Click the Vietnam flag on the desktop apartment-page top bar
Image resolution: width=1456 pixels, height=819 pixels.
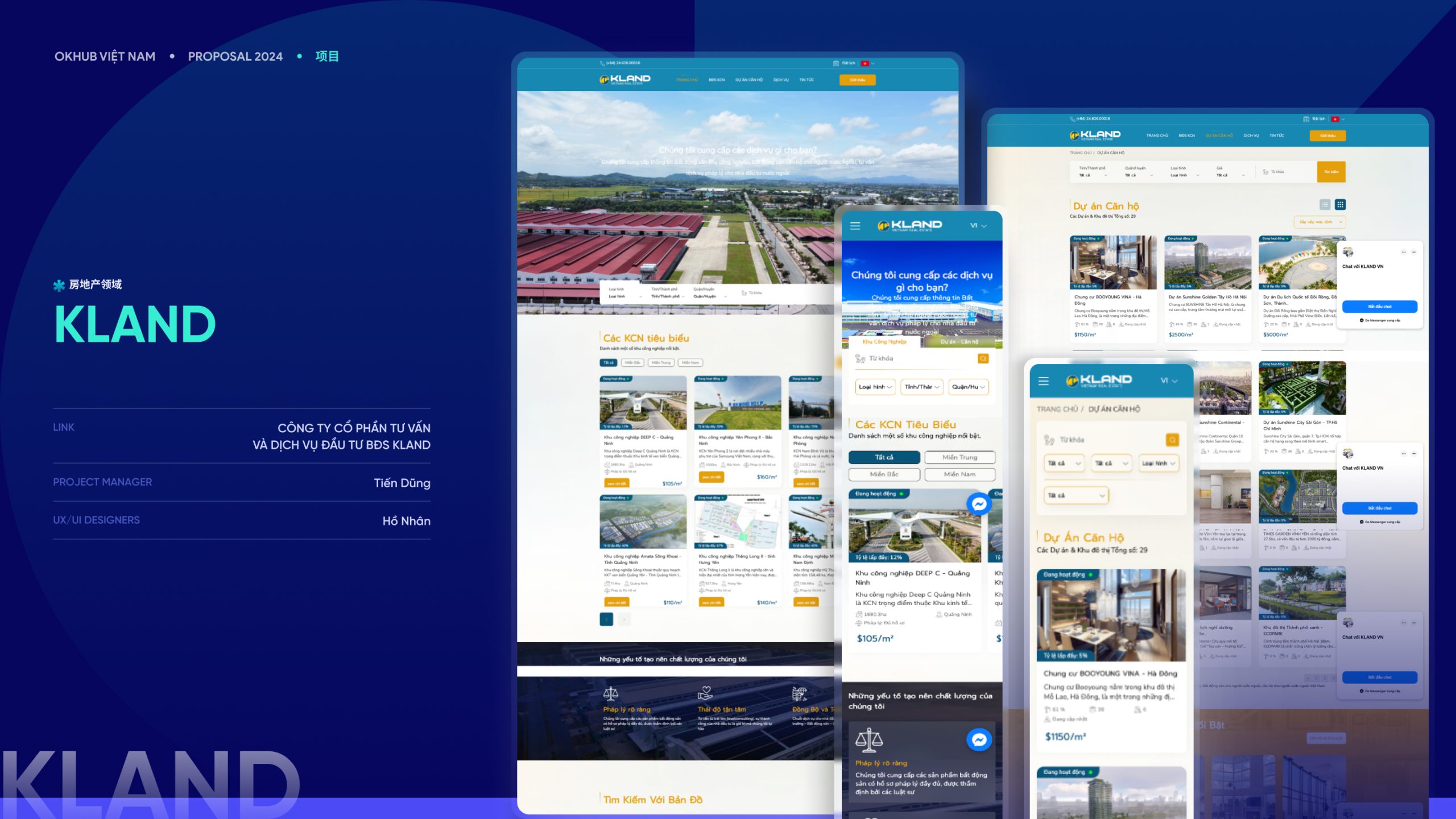pyautogui.click(x=1335, y=119)
